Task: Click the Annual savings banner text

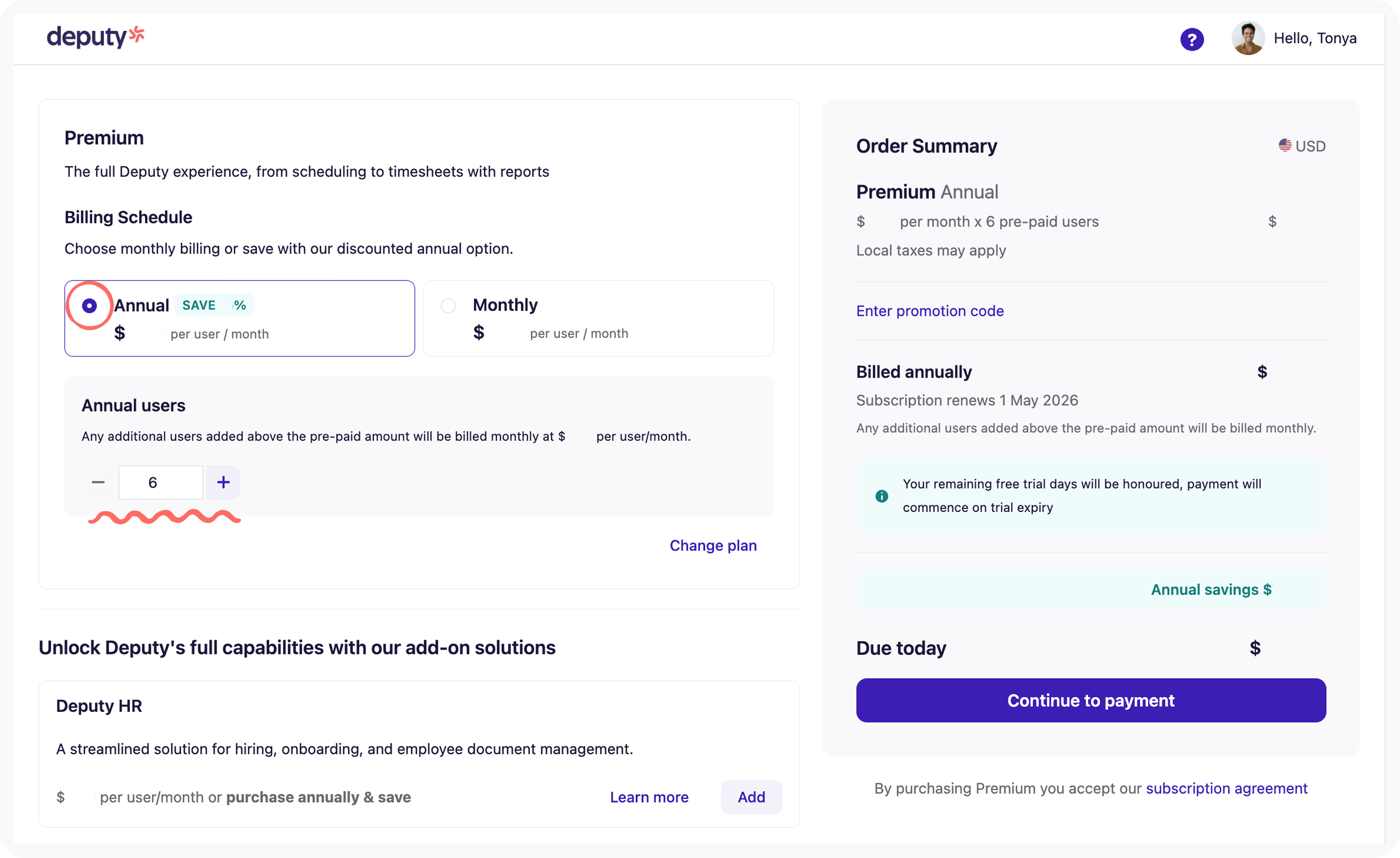Action: click(x=1211, y=589)
